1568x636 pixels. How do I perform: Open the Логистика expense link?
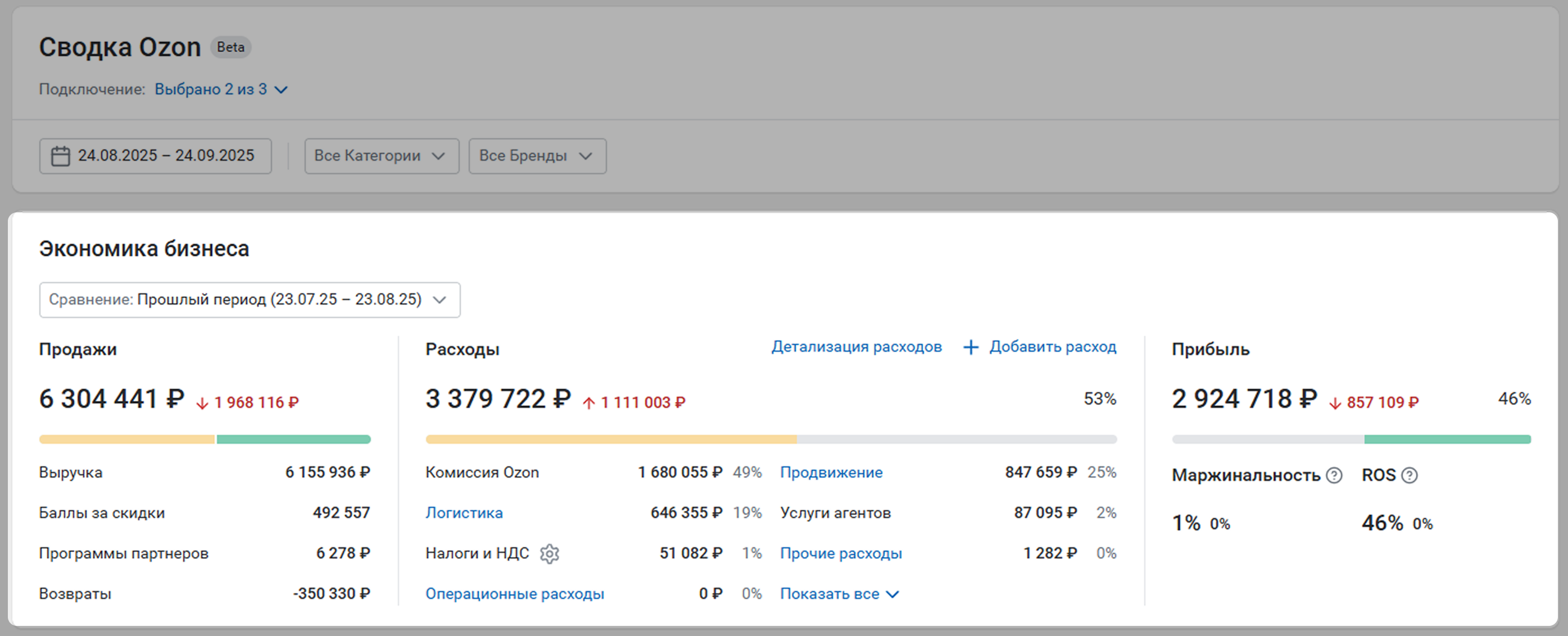coord(464,513)
